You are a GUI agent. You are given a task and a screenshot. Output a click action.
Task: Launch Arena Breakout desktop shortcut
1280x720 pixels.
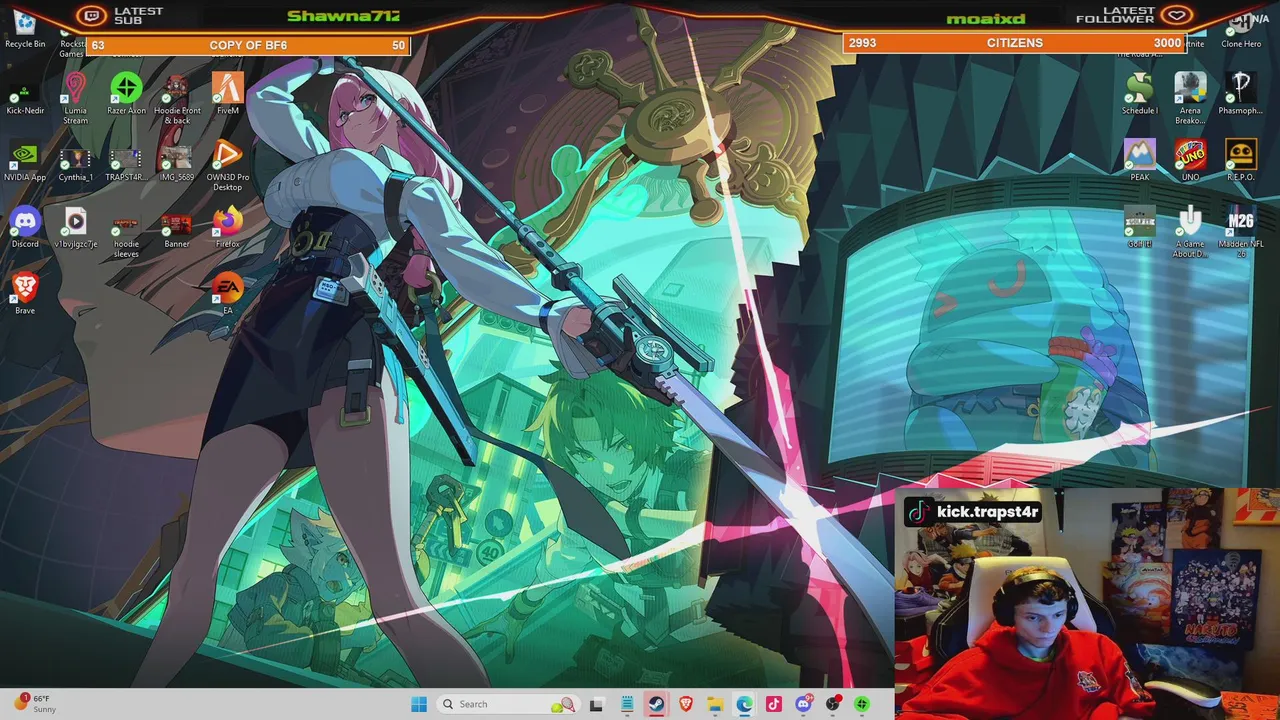click(1190, 100)
